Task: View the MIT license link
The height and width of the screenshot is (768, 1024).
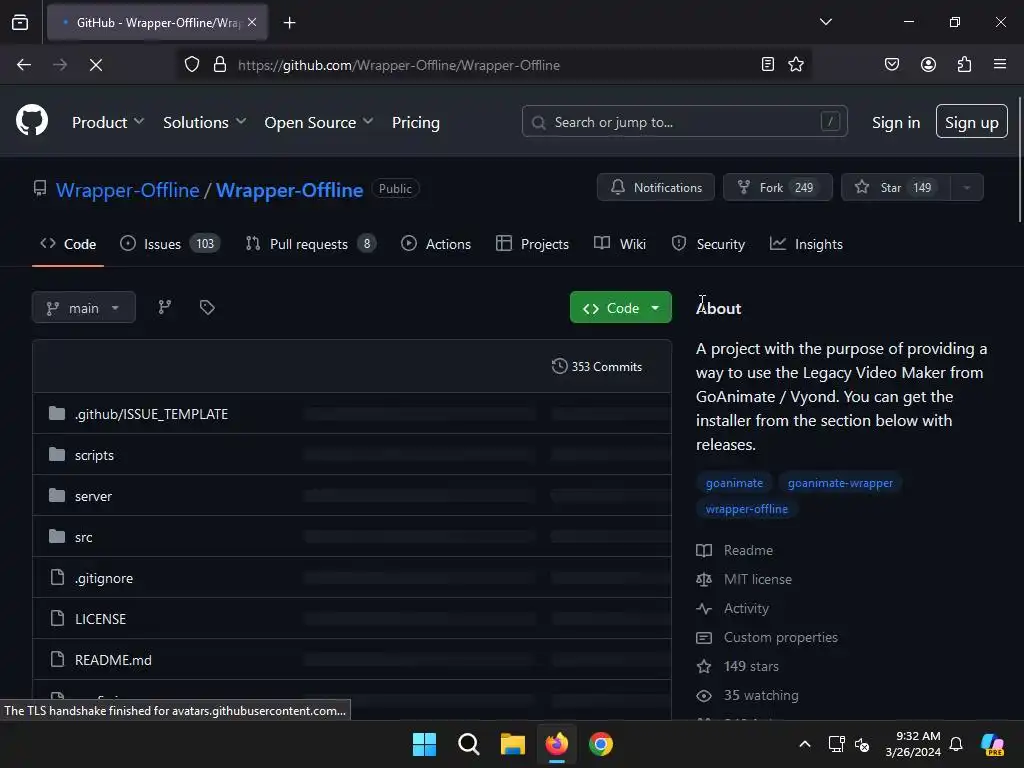Action: [744, 579]
